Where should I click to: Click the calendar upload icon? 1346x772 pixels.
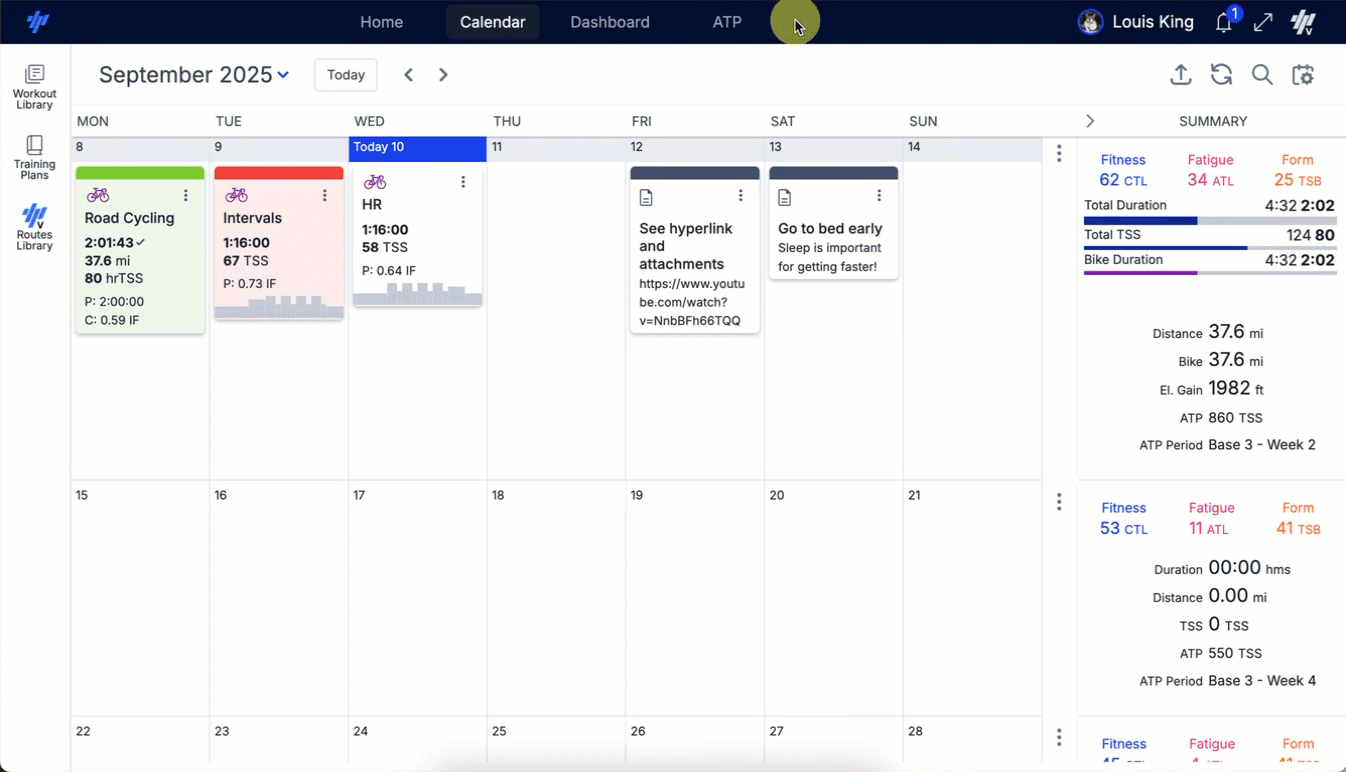pos(1181,74)
